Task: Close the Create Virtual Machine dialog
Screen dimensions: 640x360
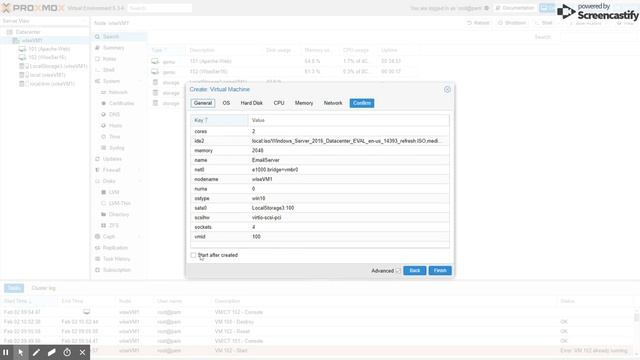Action: pos(447,89)
